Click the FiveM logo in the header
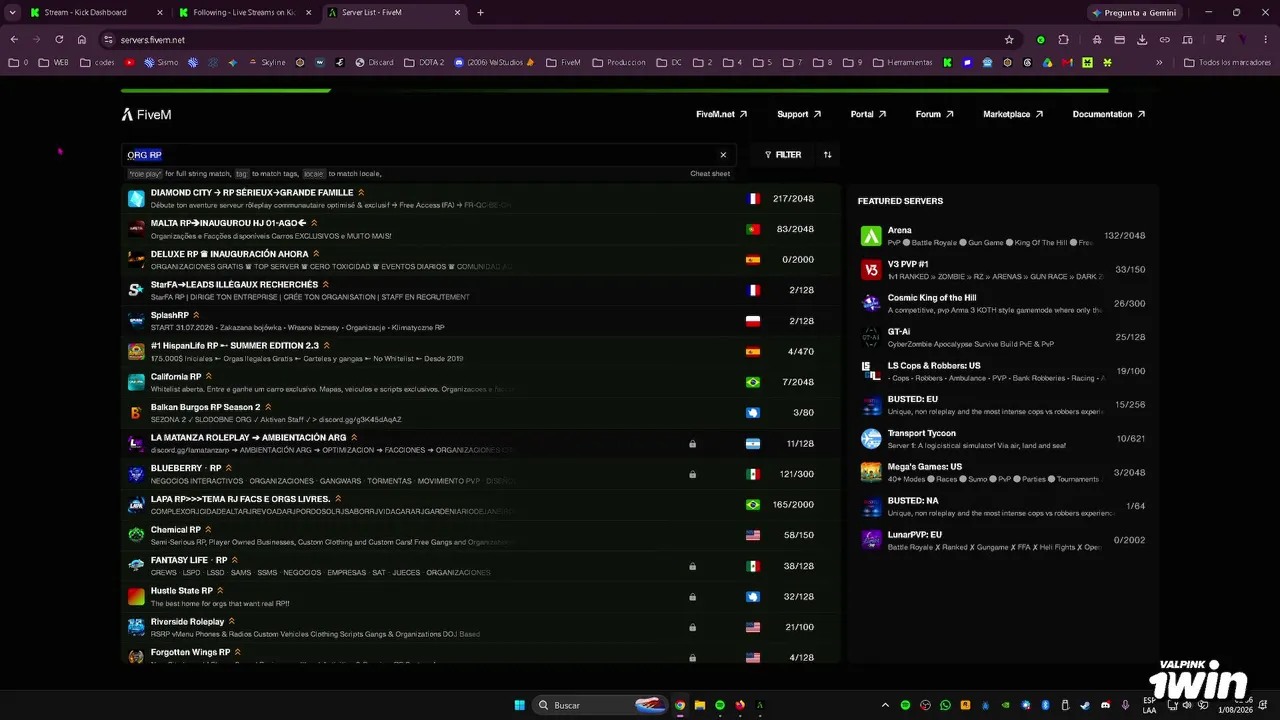 click(146, 115)
